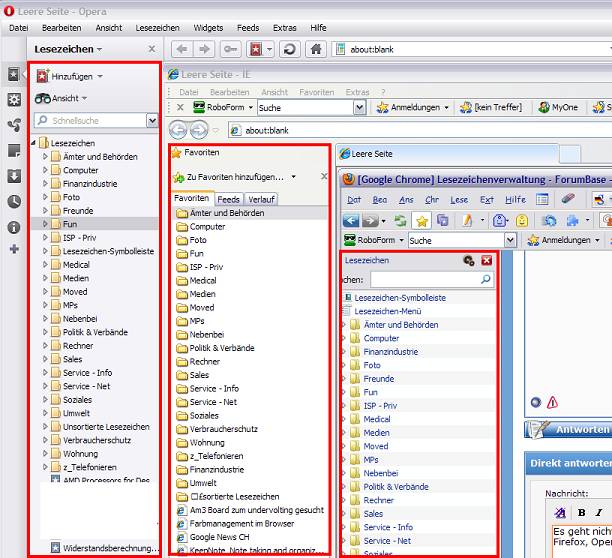Expand the Computer folder in Opera bookmarks
The height and width of the screenshot is (558, 612).
pyautogui.click(x=45, y=170)
